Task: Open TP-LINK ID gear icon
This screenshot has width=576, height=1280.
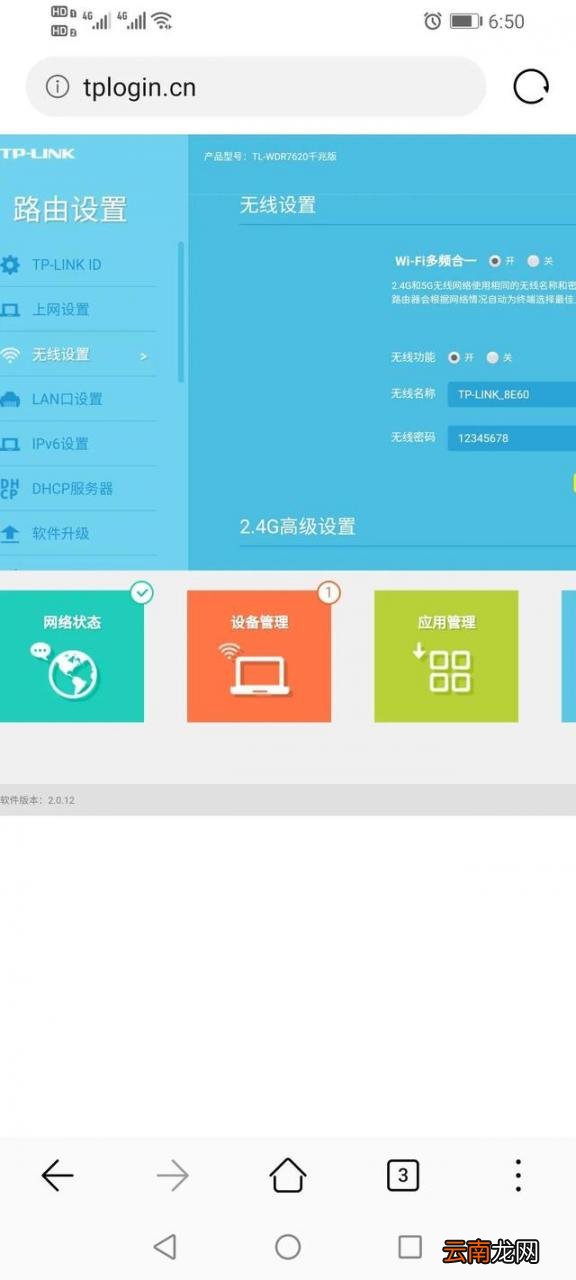Action: click(x=10, y=265)
